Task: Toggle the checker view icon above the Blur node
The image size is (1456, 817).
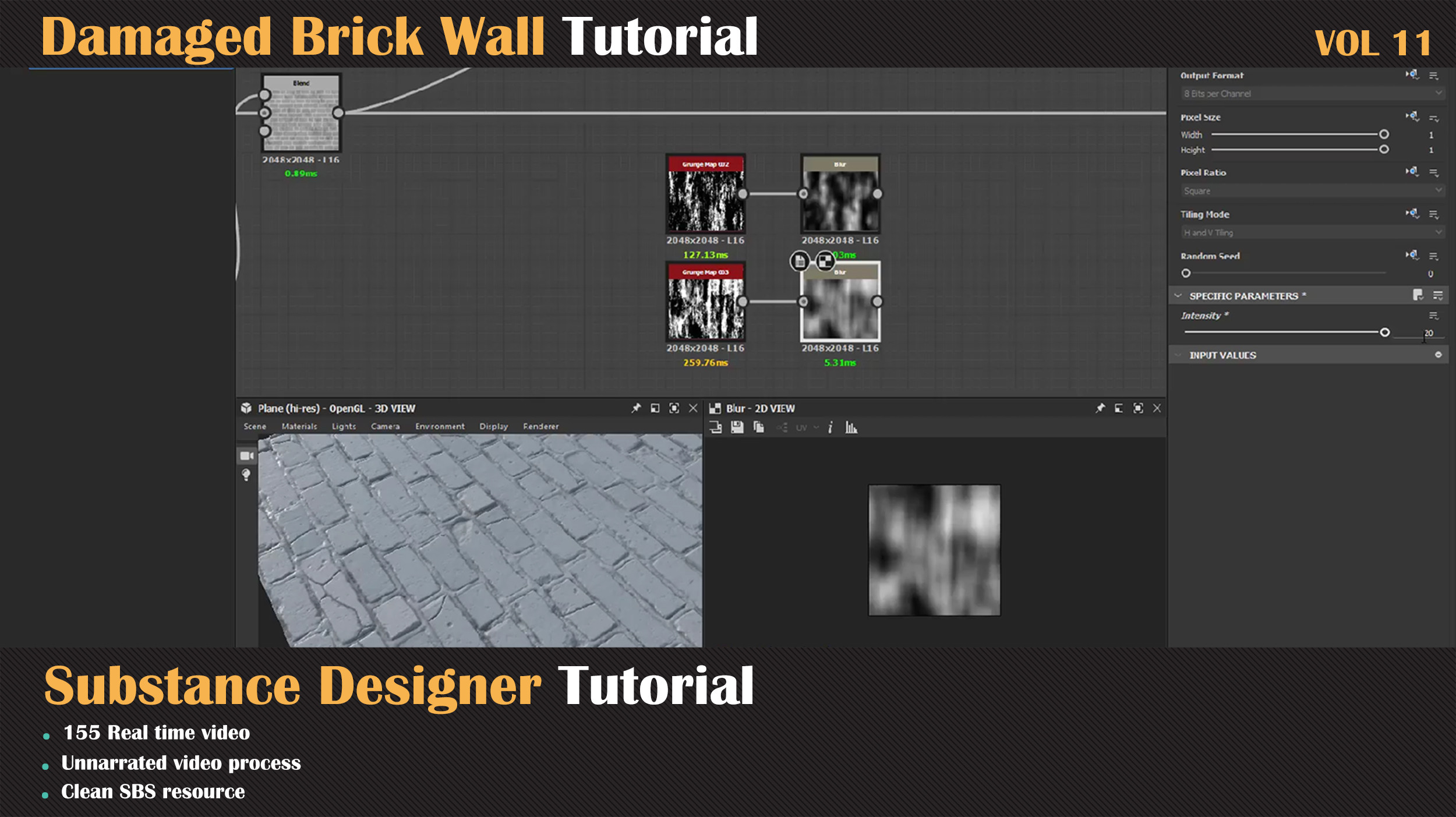Action: pos(825,261)
